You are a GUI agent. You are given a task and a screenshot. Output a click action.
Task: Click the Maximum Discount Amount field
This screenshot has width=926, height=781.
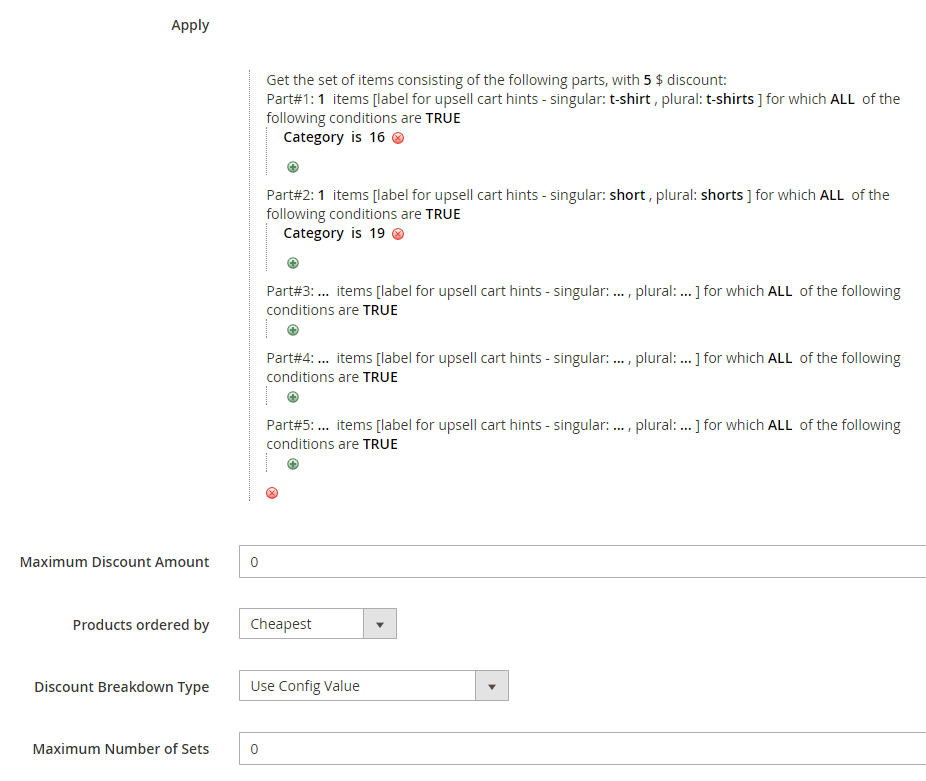click(x=582, y=562)
